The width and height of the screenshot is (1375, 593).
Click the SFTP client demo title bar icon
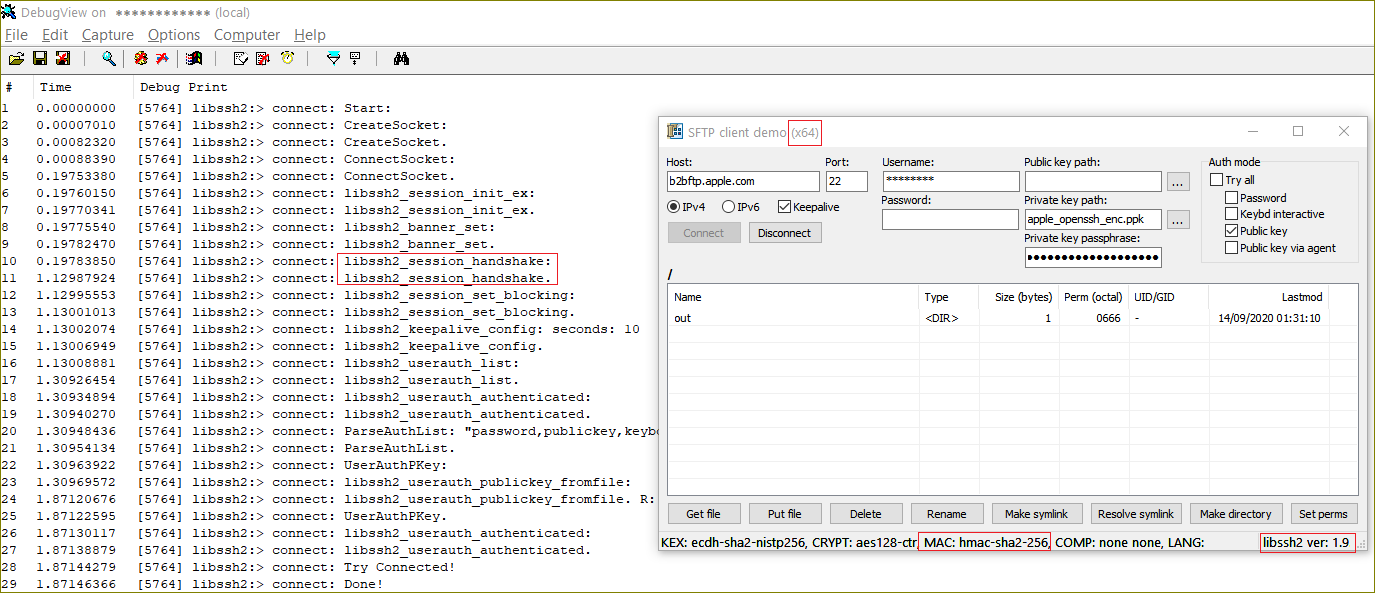click(675, 132)
